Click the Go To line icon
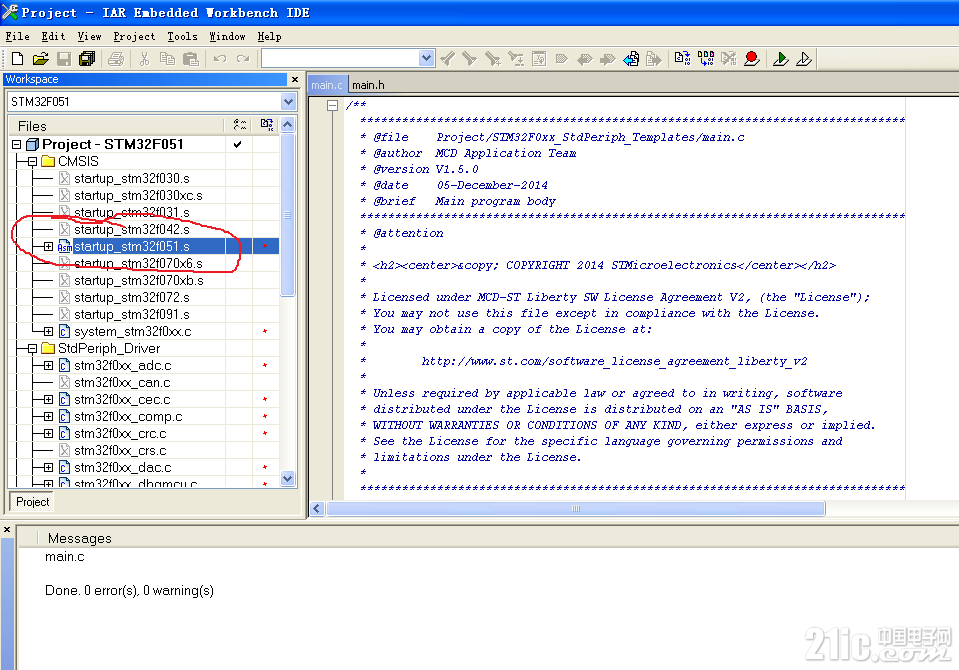Image resolution: width=959 pixels, height=670 pixels. [x=539, y=59]
